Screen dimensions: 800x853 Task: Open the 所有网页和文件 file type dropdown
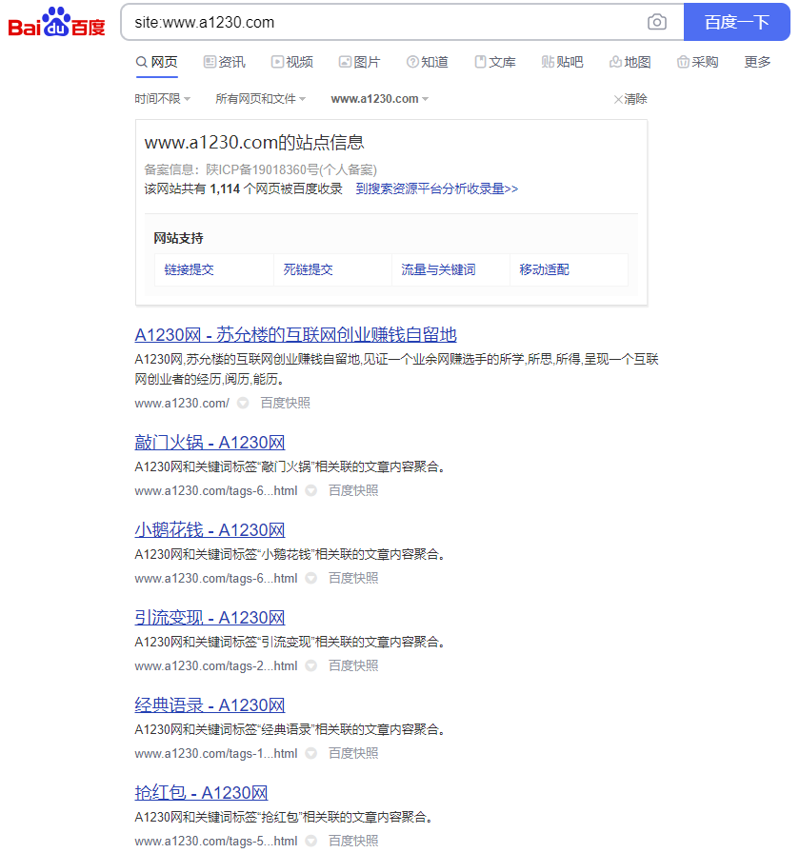click(260, 99)
